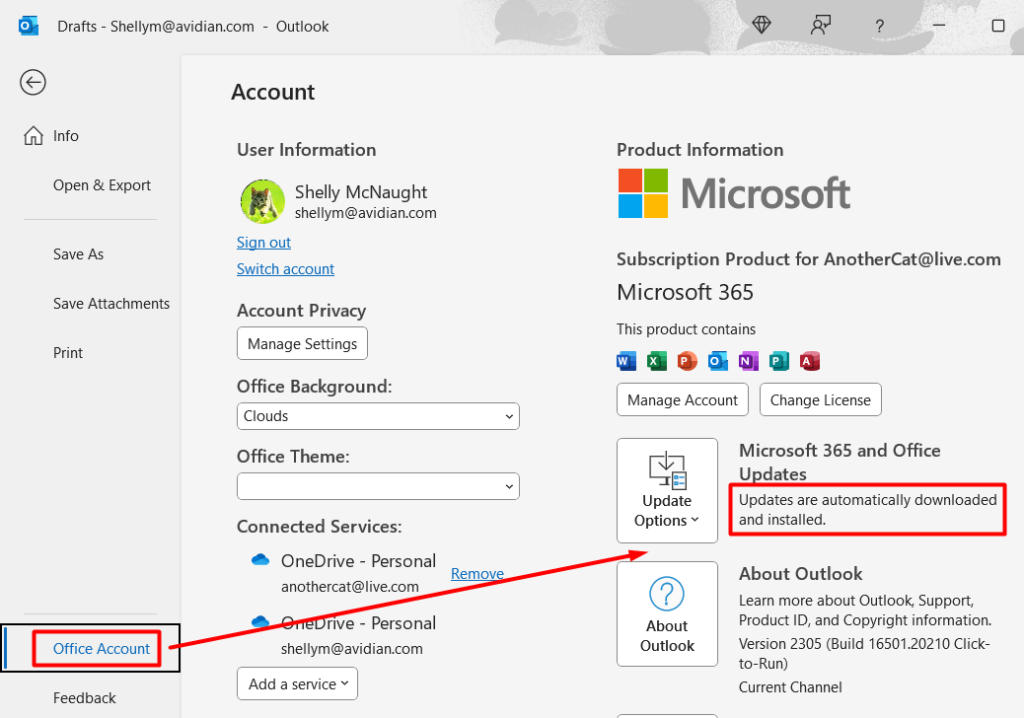
Task: Choose Save As in the sidebar
Action: (78, 254)
